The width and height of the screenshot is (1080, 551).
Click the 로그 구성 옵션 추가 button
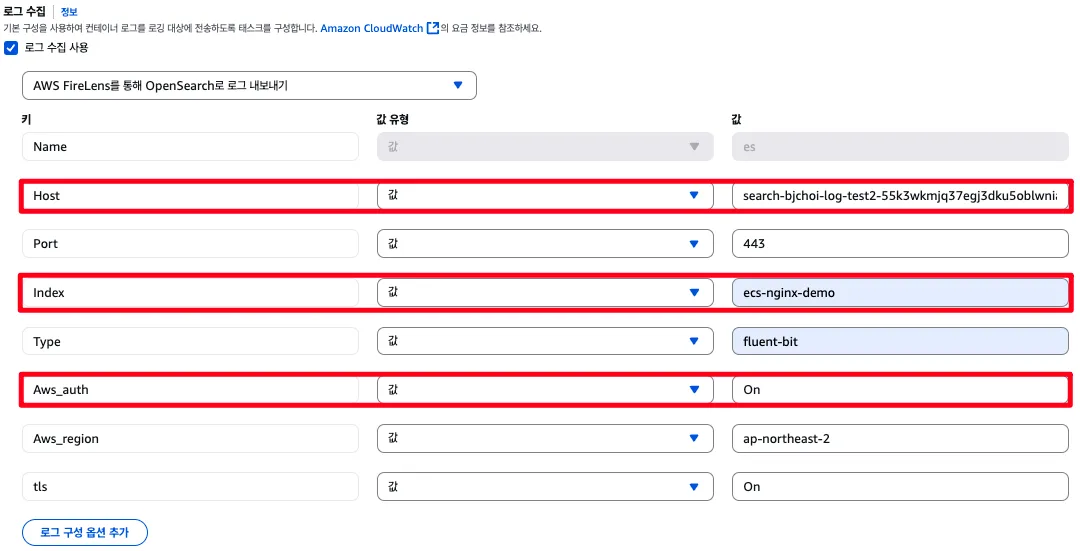coord(85,533)
